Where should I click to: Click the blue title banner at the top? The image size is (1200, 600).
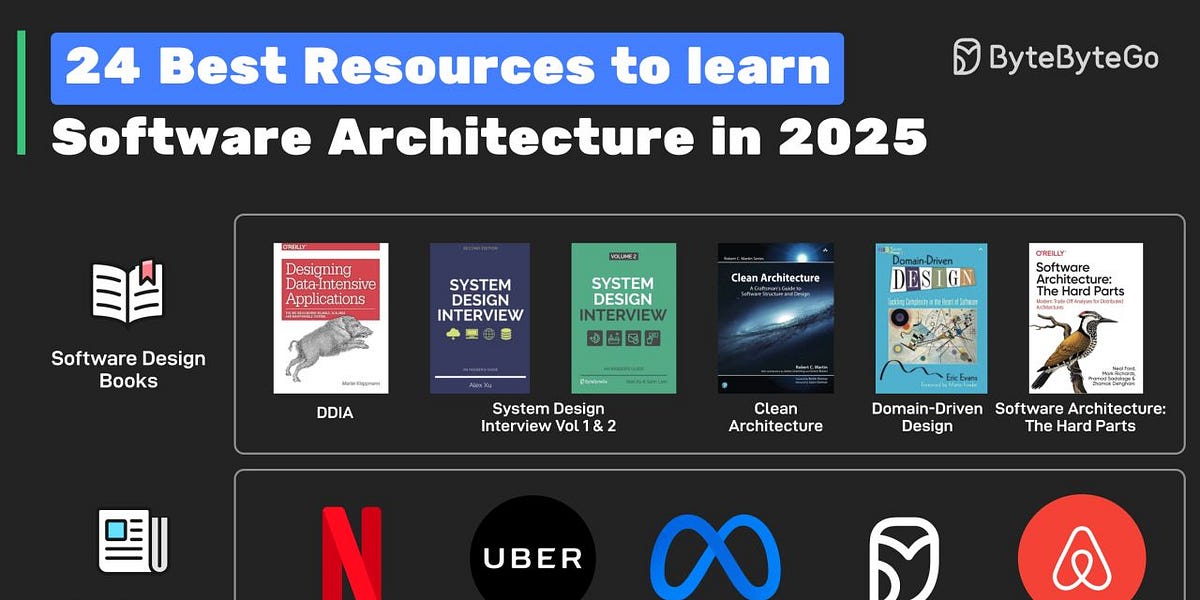[447, 68]
